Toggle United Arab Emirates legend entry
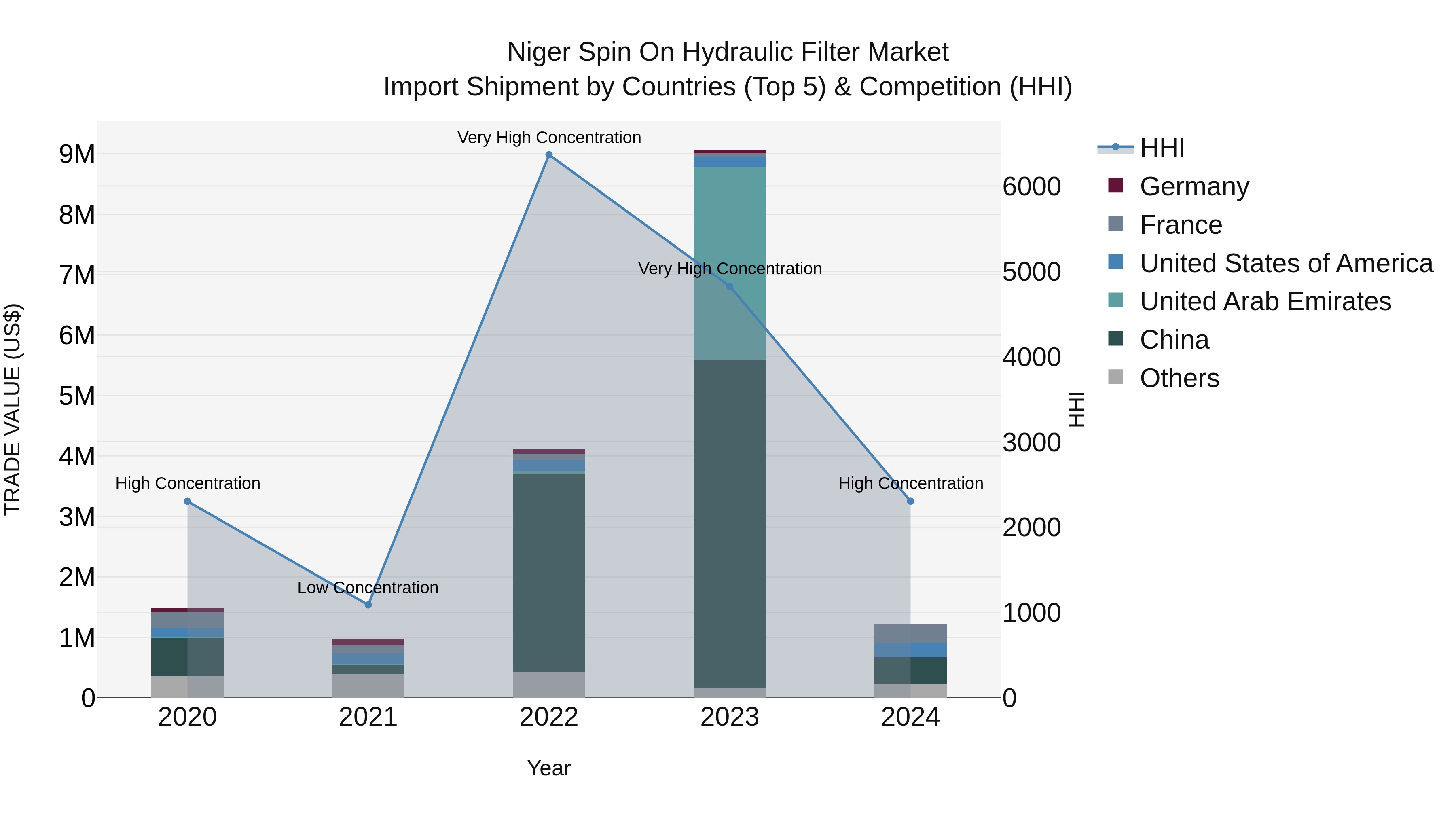Viewport: 1456px width, 819px height. tap(1249, 301)
